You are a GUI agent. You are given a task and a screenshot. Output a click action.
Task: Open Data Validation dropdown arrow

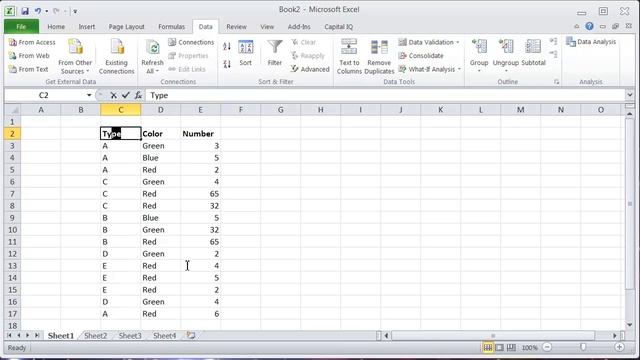coord(458,42)
